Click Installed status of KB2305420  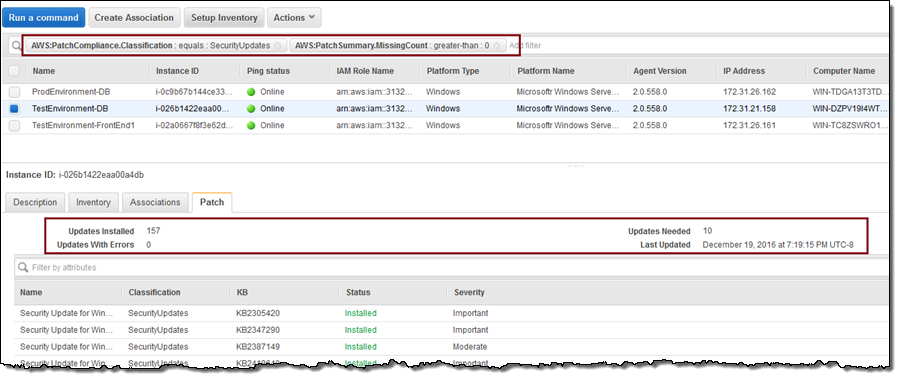(x=360, y=314)
